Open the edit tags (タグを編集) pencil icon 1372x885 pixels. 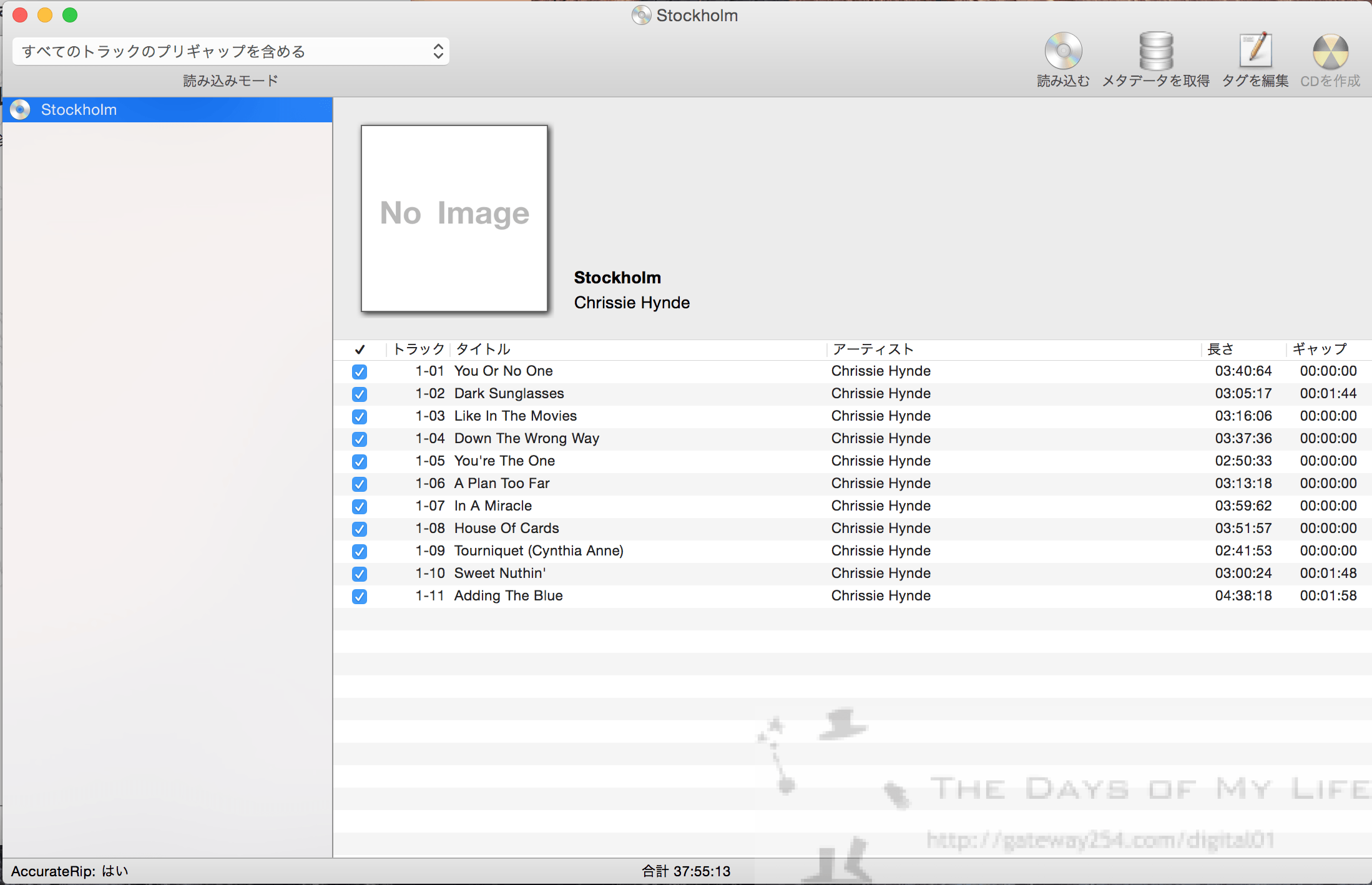(x=1255, y=50)
